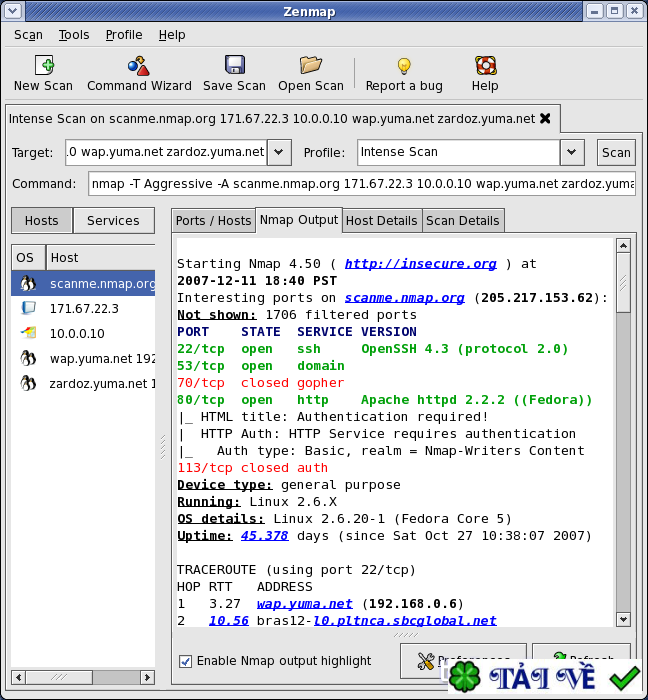Click the Report a bug lightbulb icon
Viewport: 648px width, 700px height.
pos(404,66)
